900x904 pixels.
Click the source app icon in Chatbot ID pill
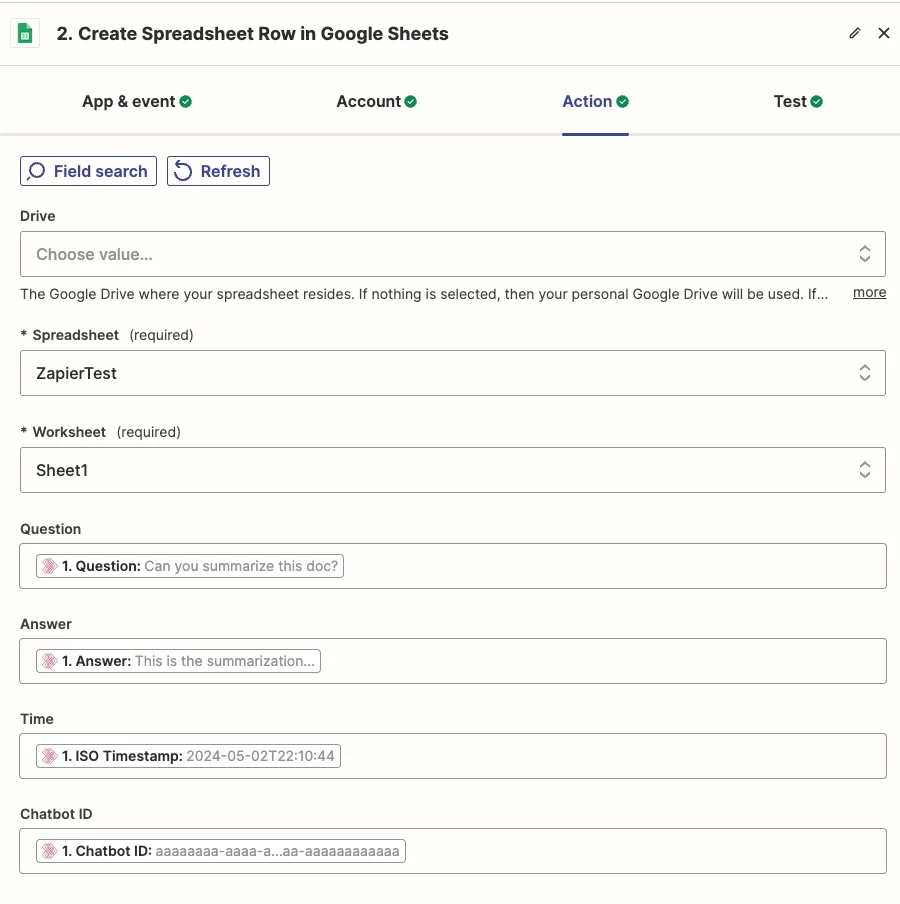(49, 851)
